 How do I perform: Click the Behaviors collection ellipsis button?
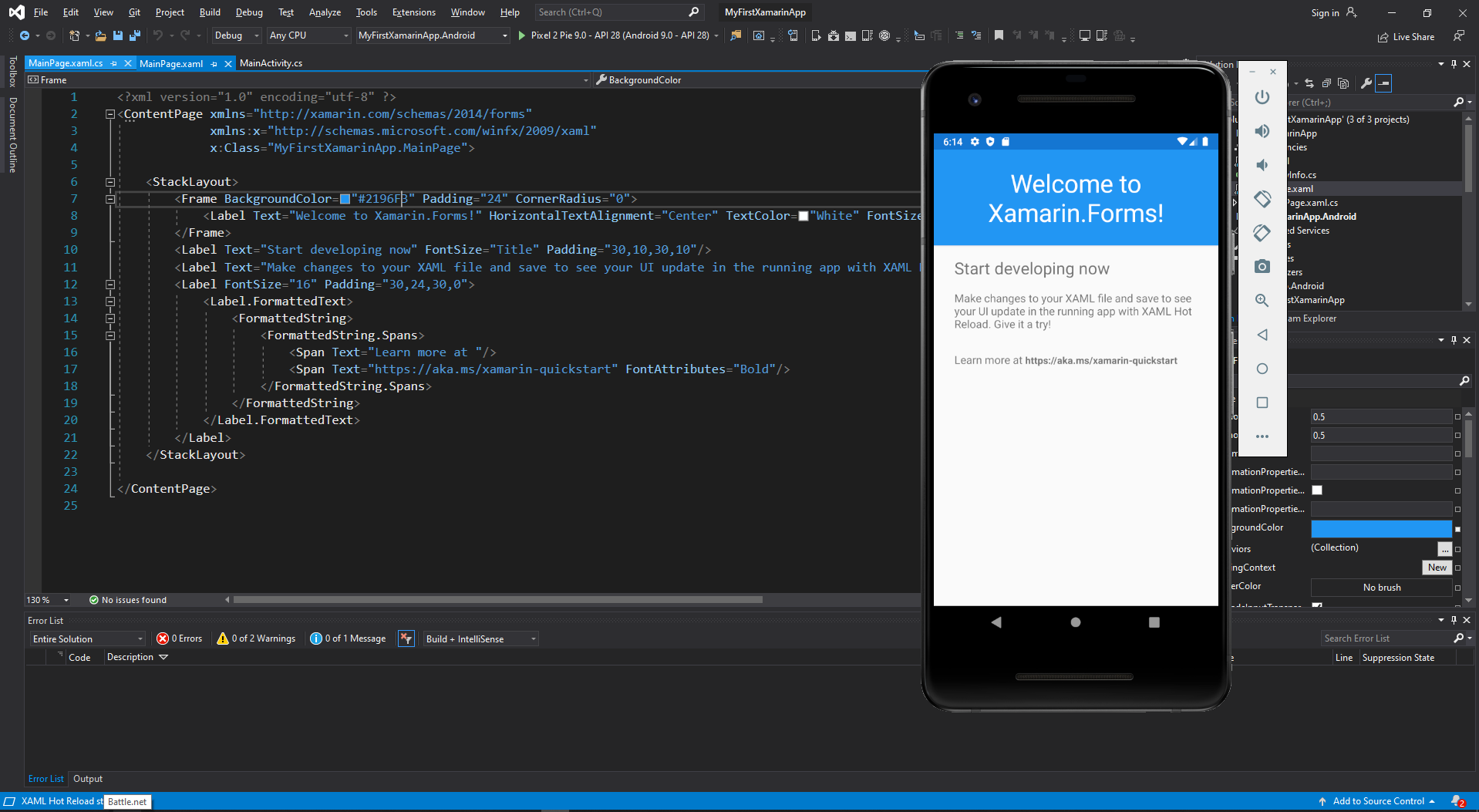pyautogui.click(x=1444, y=548)
